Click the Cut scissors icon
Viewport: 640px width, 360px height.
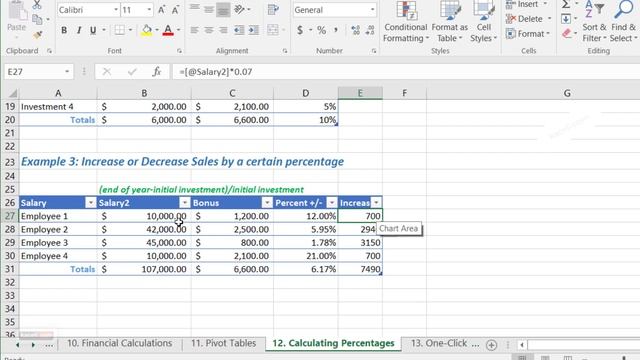(x=37, y=4)
